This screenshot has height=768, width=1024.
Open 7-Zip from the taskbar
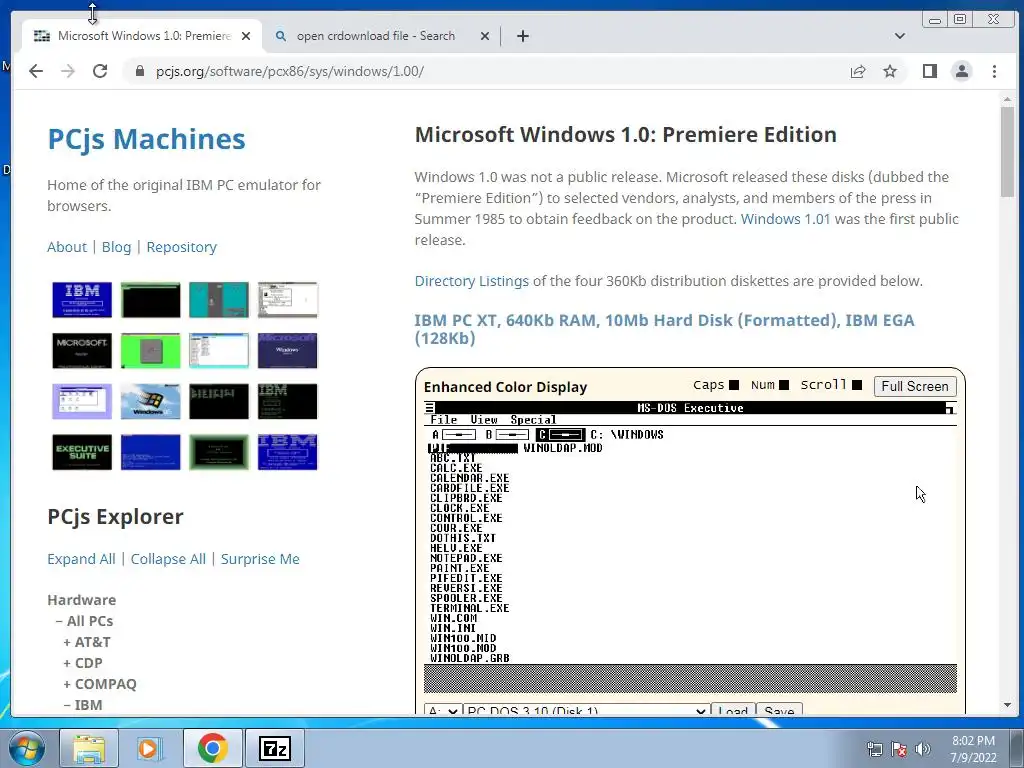(274, 748)
